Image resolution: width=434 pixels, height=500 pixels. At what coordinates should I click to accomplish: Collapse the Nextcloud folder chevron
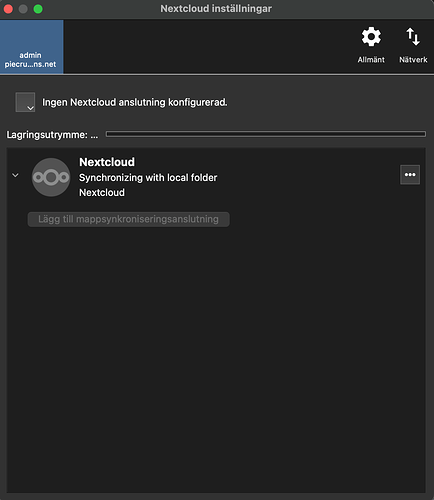click(x=15, y=175)
